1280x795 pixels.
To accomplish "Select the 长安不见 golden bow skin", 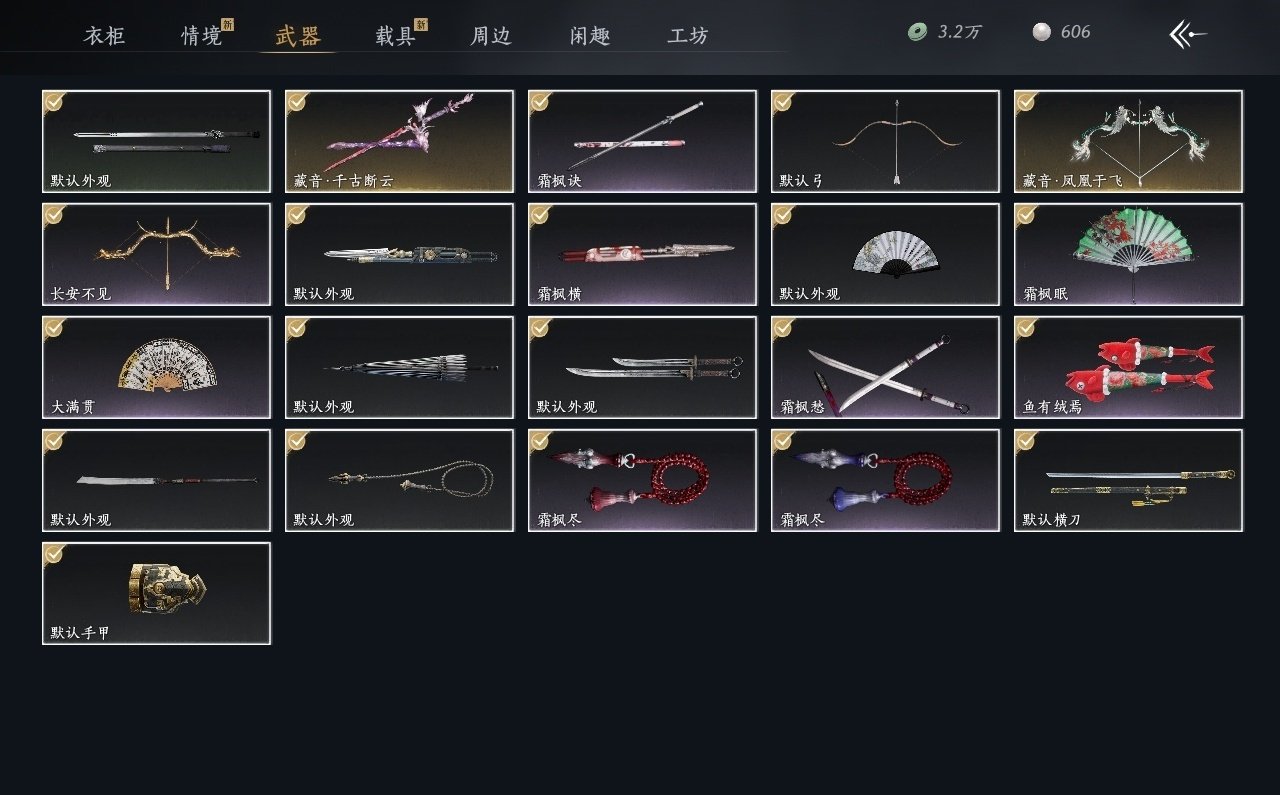I will click(156, 254).
